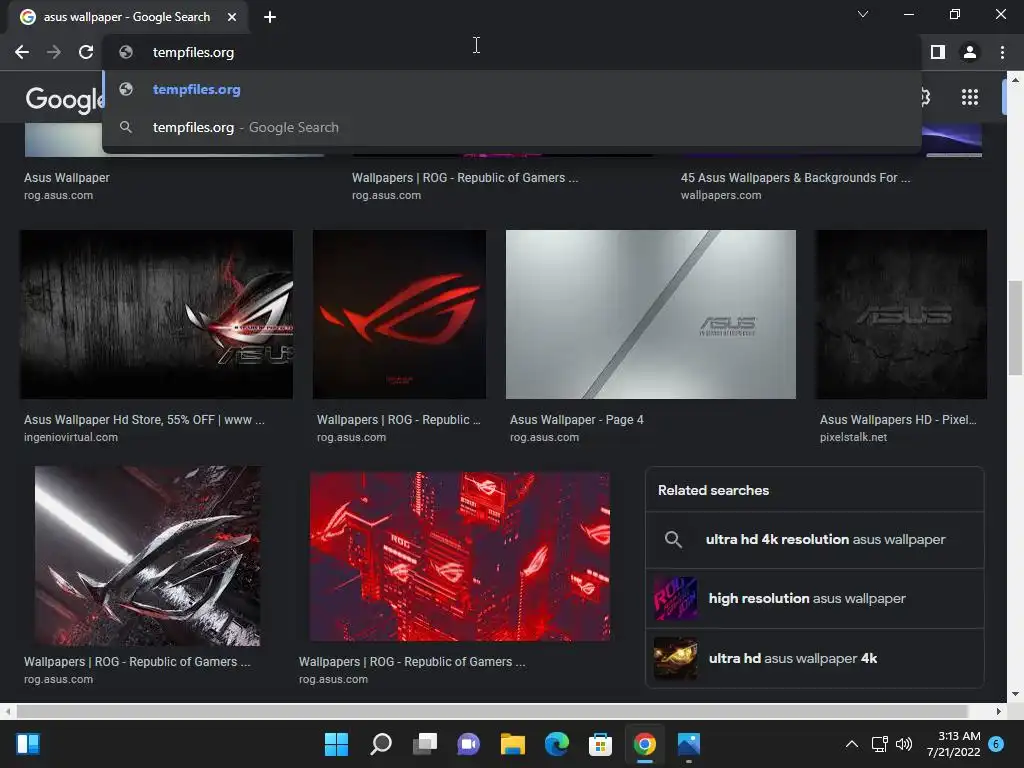This screenshot has width=1024, height=768.
Task: Open the clock showing 3:13 AM
Action: pyautogui.click(x=953, y=744)
